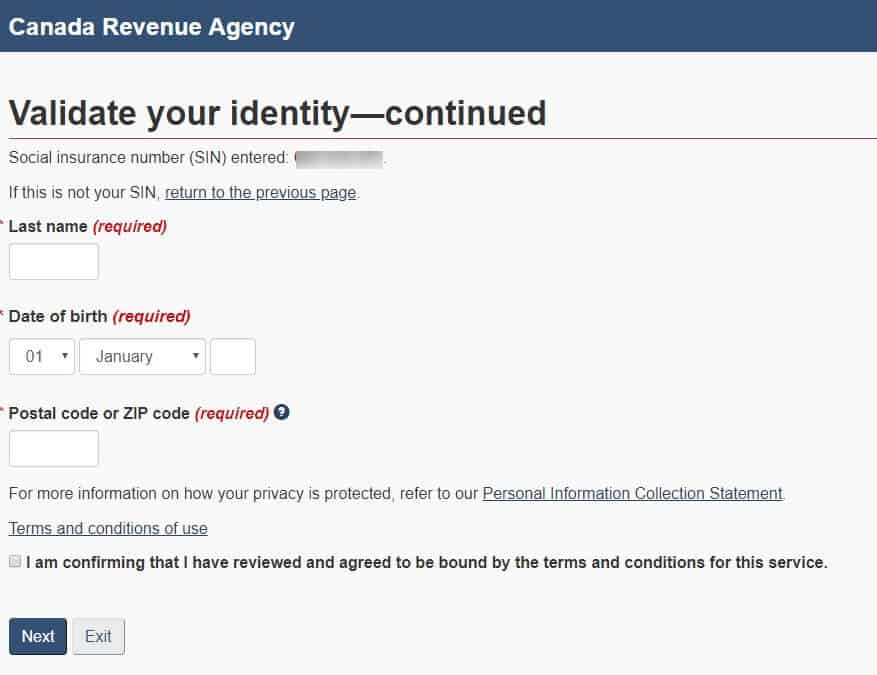Enable the terms and conditions agreement checkbox
877x675 pixels.
(x=15, y=561)
